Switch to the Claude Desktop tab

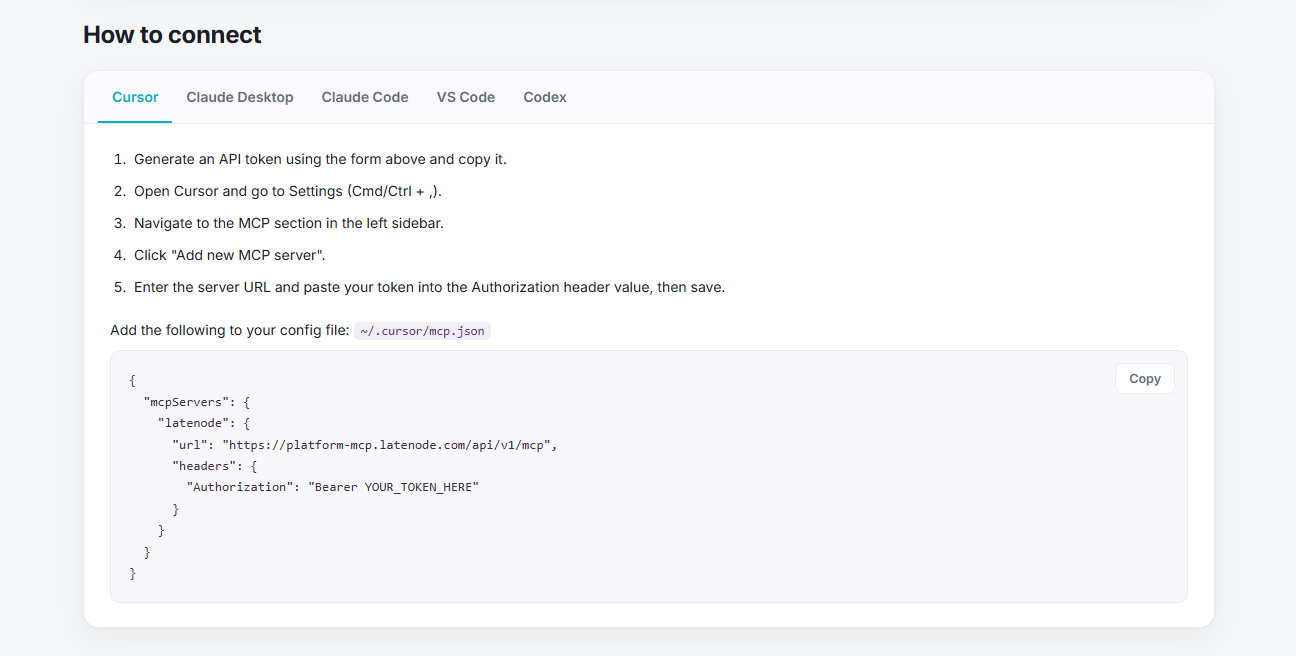pyautogui.click(x=240, y=97)
